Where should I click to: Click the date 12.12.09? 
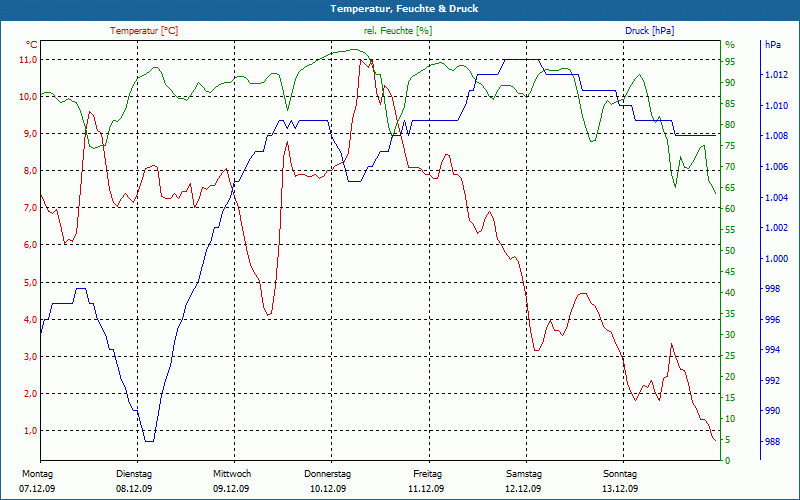[x=523, y=489]
